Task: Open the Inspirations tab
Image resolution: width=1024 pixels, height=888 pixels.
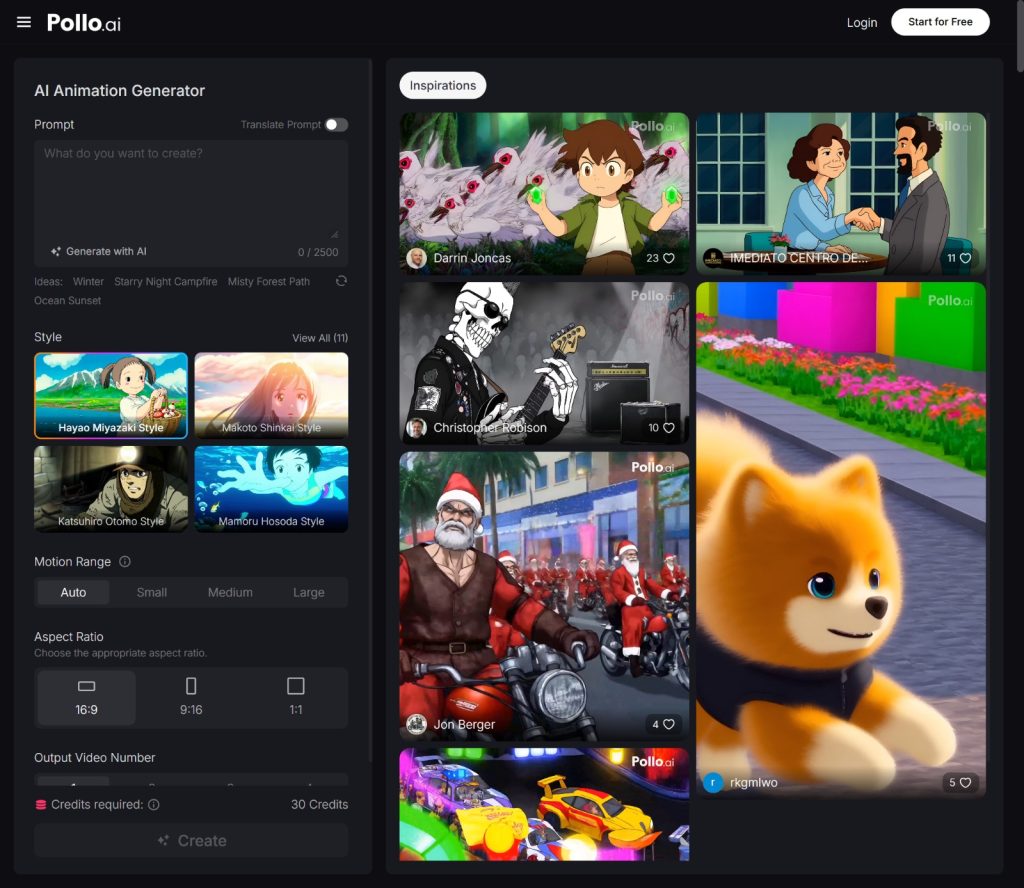Action: 443,86
